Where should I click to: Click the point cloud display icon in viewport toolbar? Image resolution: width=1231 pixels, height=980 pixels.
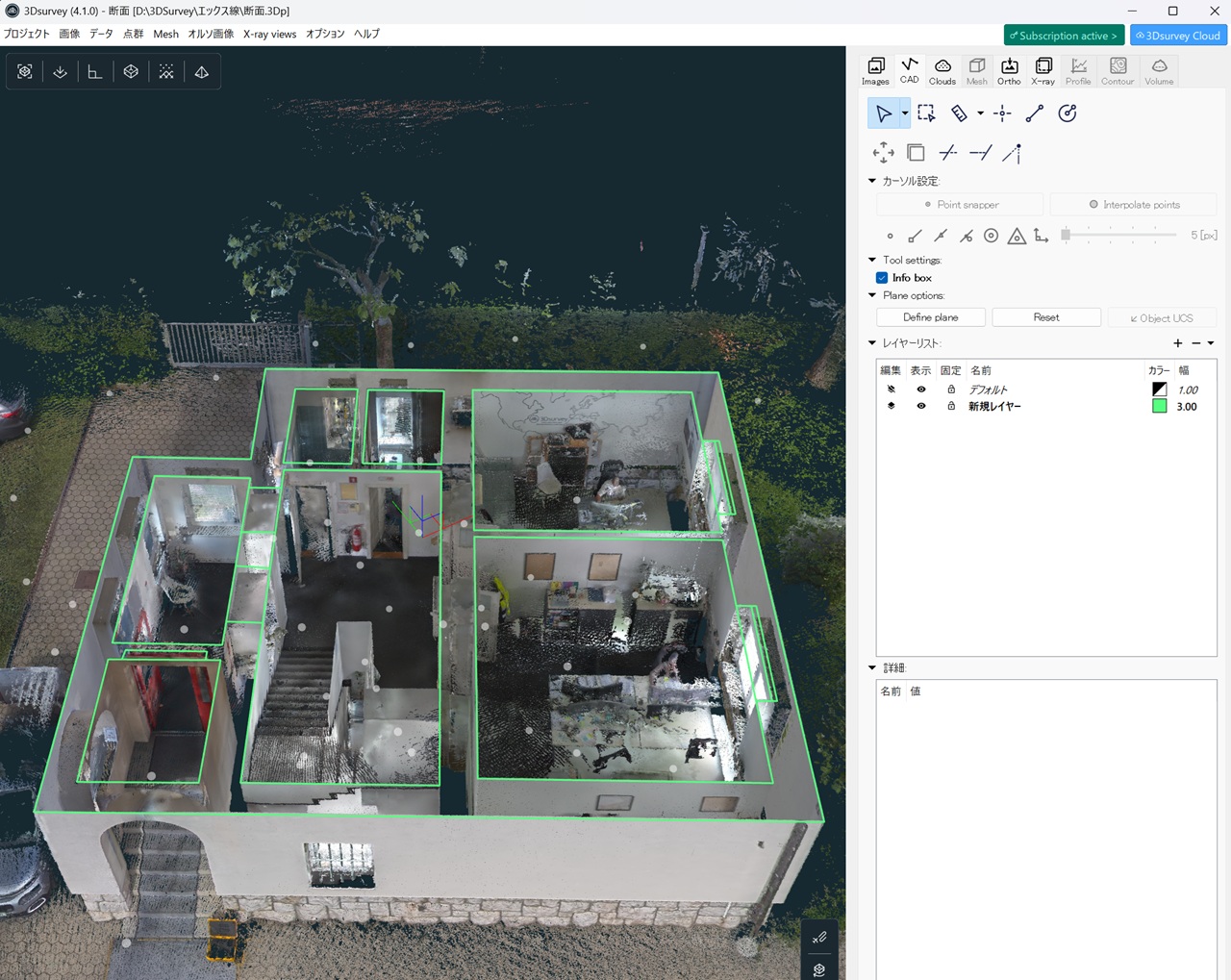166,72
